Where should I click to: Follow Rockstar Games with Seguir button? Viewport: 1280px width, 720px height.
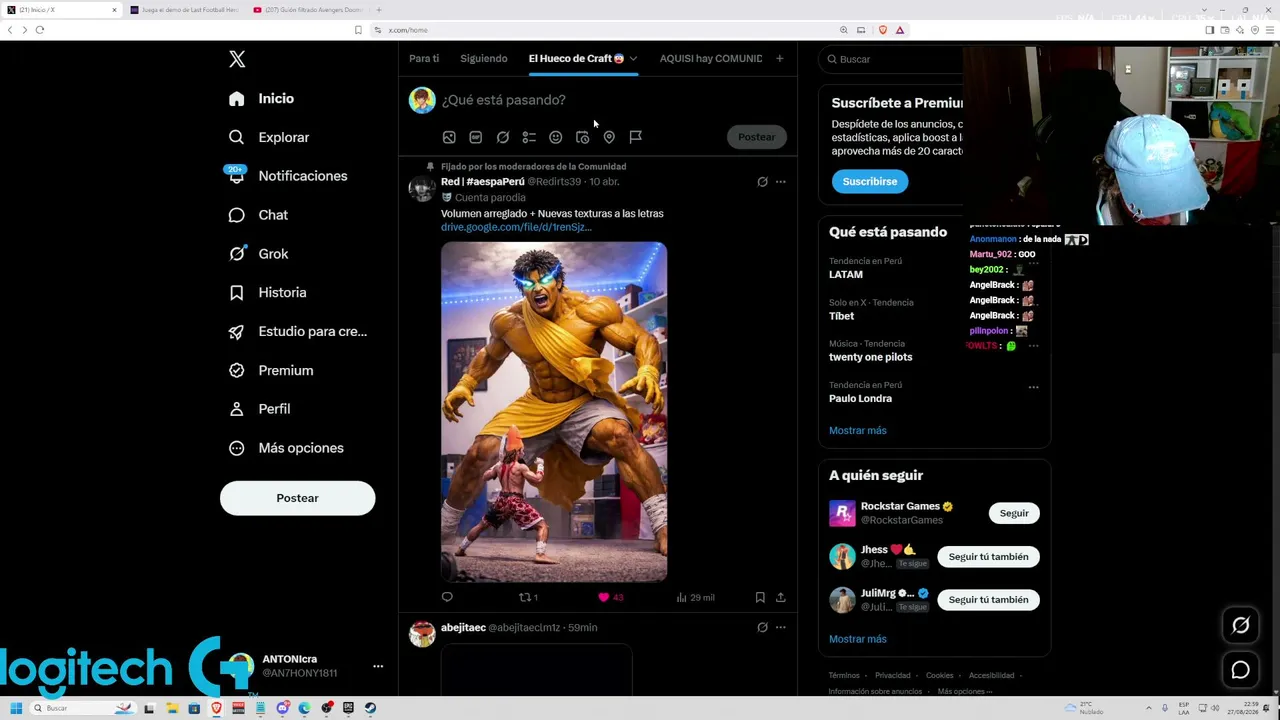pyautogui.click(x=1014, y=514)
